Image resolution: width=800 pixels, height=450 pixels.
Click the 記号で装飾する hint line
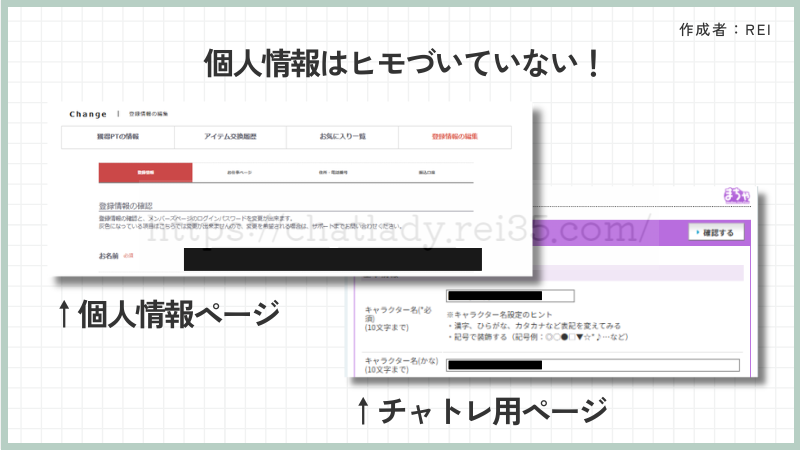pos(538,337)
